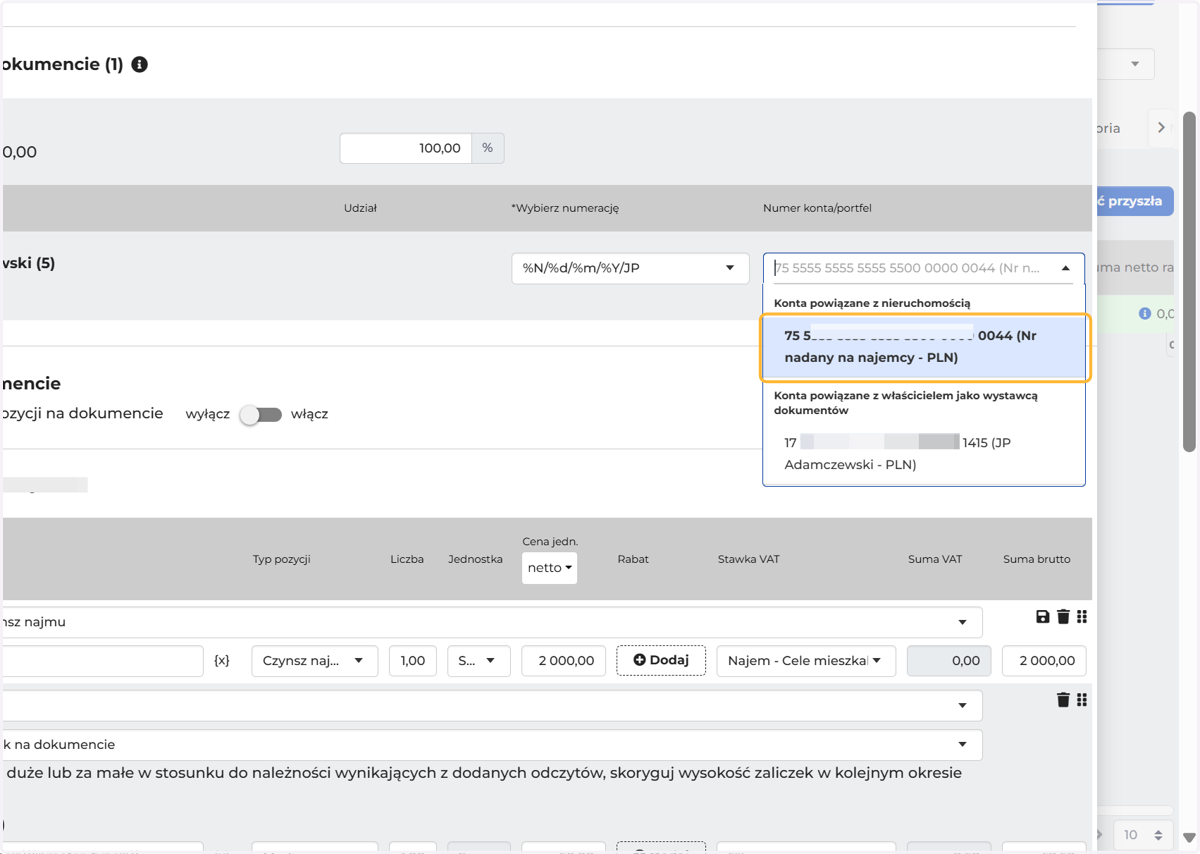Open the Najem - Cele mieszkal VAT rate dropdown
This screenshot has height=854, width=1200.
coord(806,661)
